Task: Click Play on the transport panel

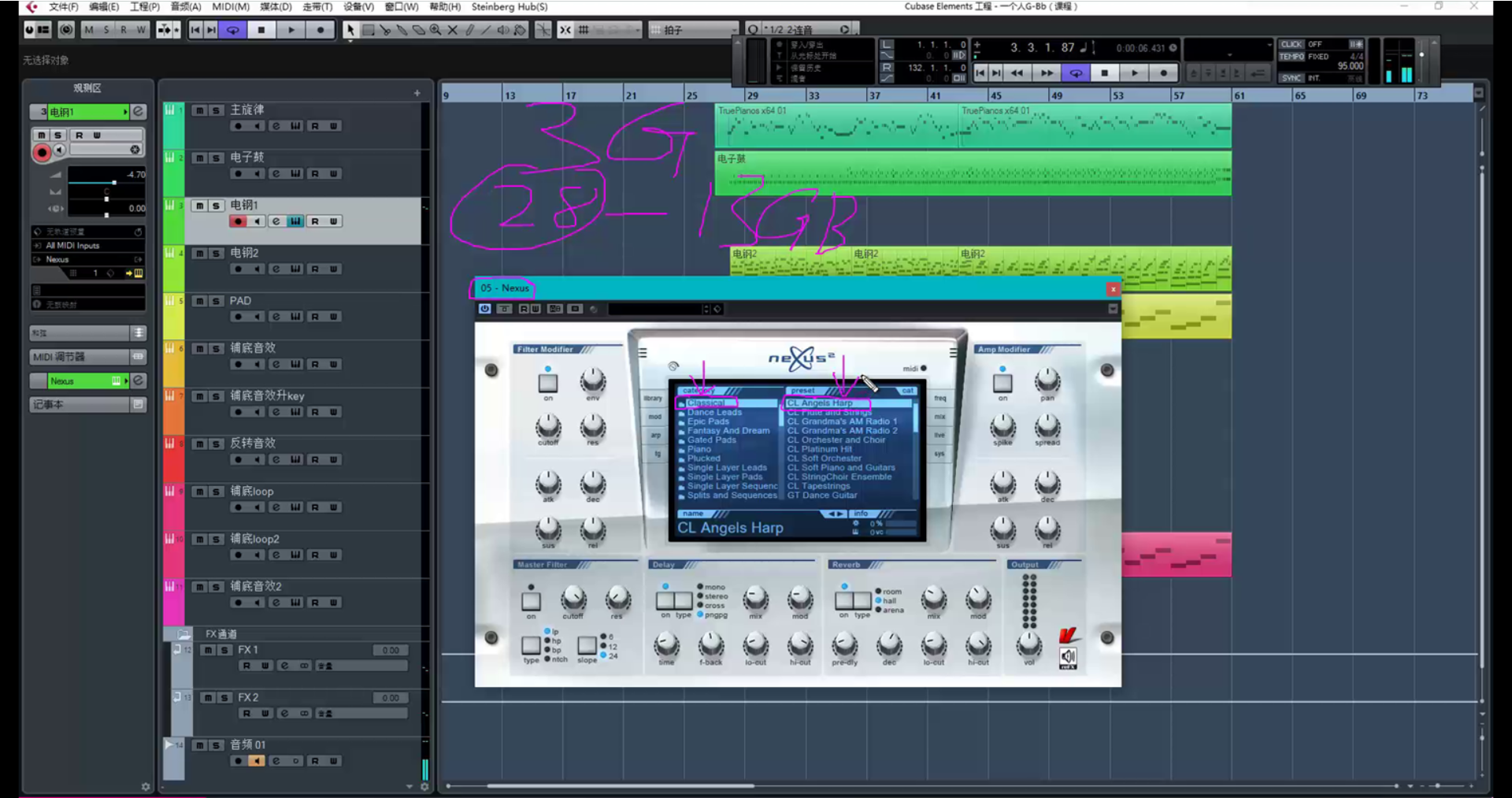Action: (1134, 73)
